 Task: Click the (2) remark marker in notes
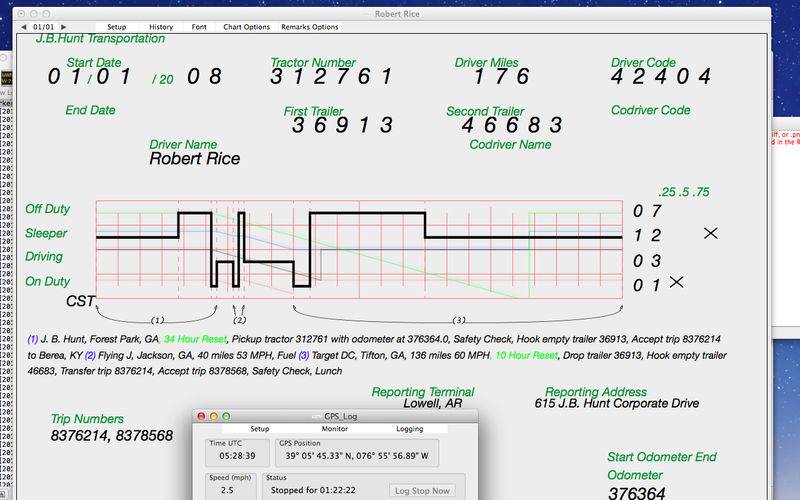tap(90, 356)
